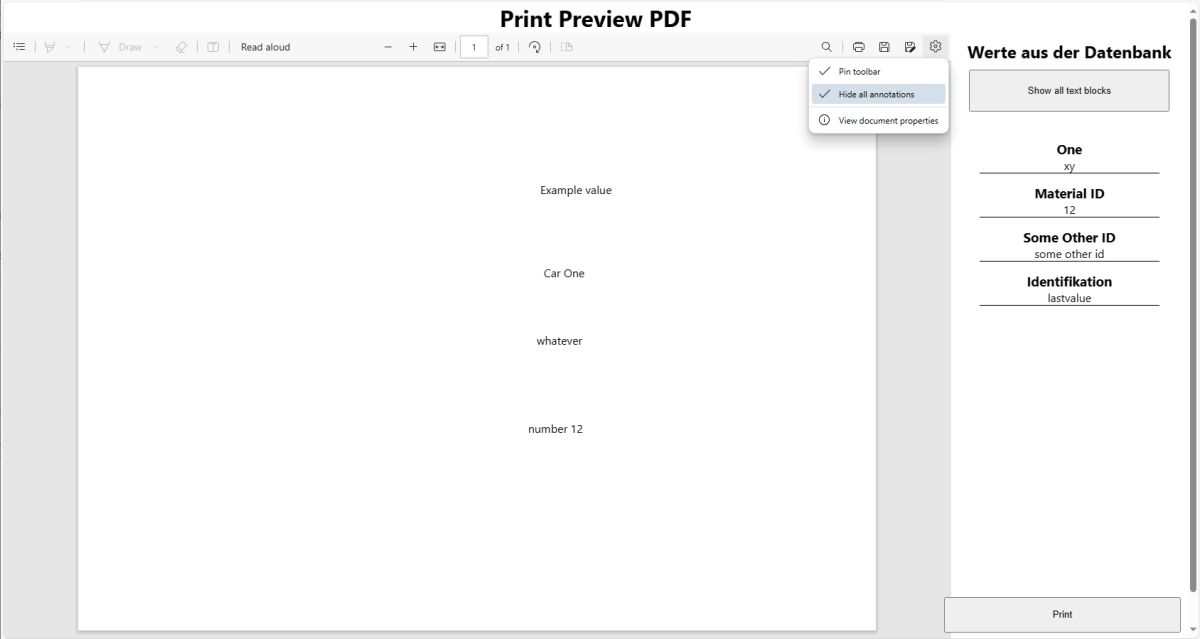1200x639 pixels.
Task: Rotate the page using rotate icon
Action: click(x=535, y=47)
